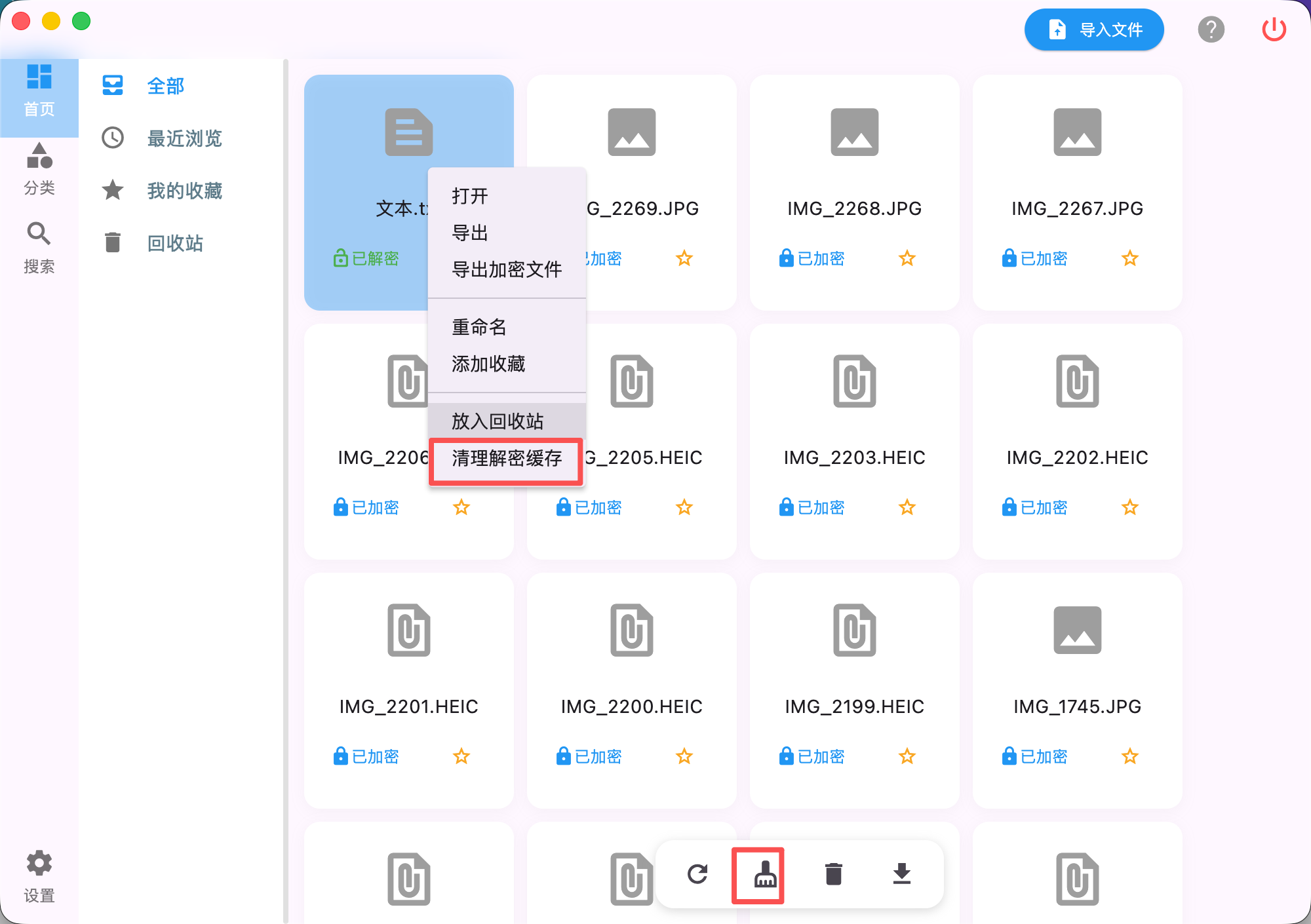Toggle favorite star for IMG_2267.JPG
Viewport: 1311px width, 924px height.
point(1130,258)
